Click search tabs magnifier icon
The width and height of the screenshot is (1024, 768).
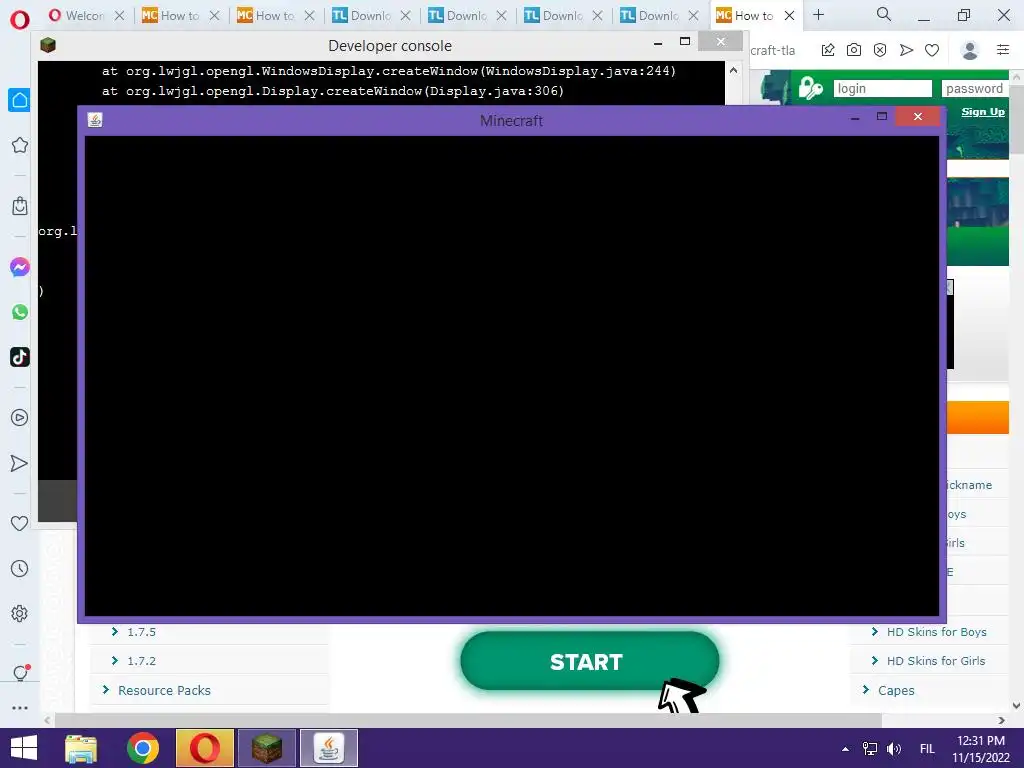point(884,14)
